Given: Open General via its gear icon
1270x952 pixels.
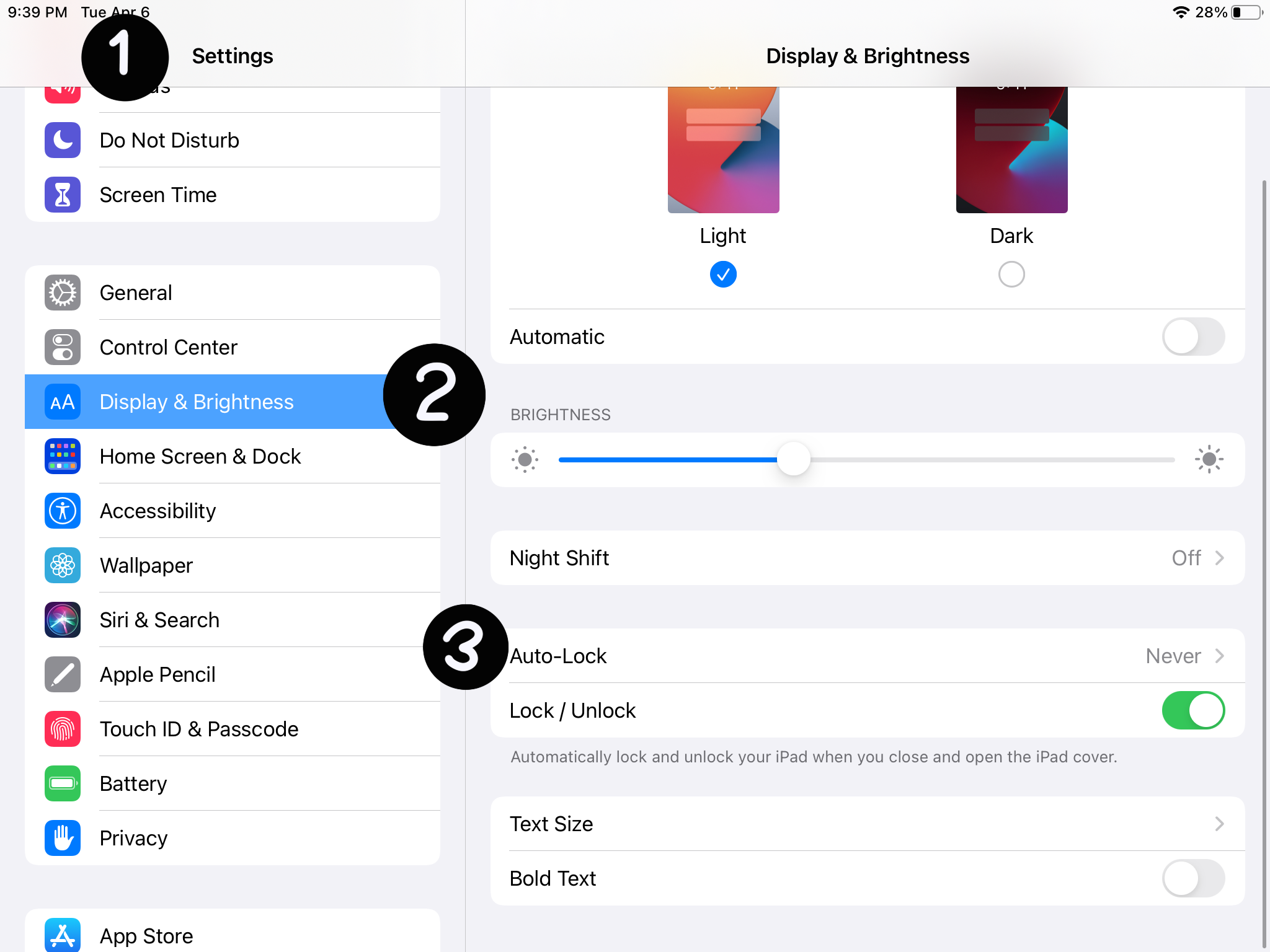Looking at the screenshot, I should (63, 293).
